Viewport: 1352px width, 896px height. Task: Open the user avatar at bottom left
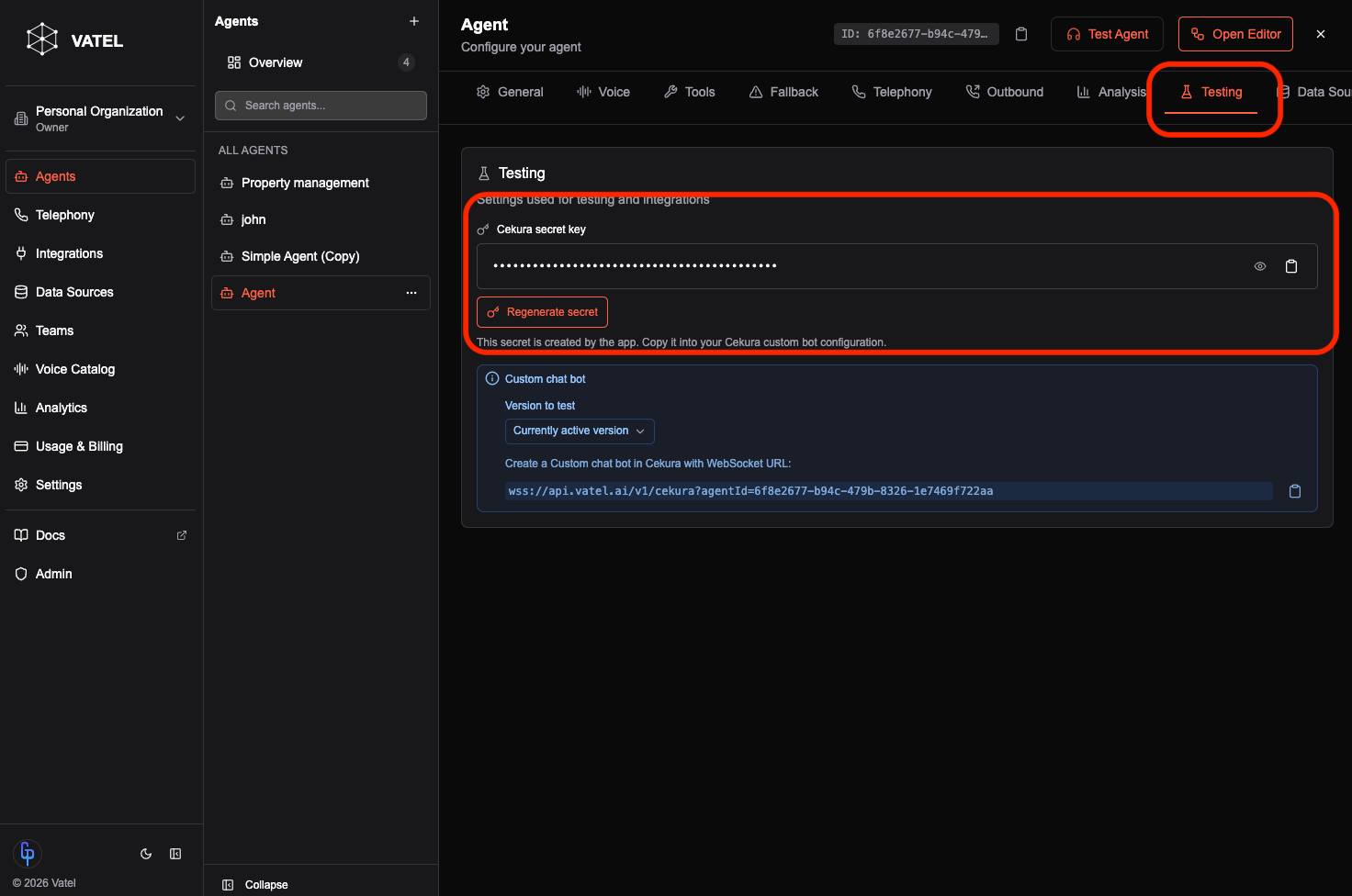[28, 853]
